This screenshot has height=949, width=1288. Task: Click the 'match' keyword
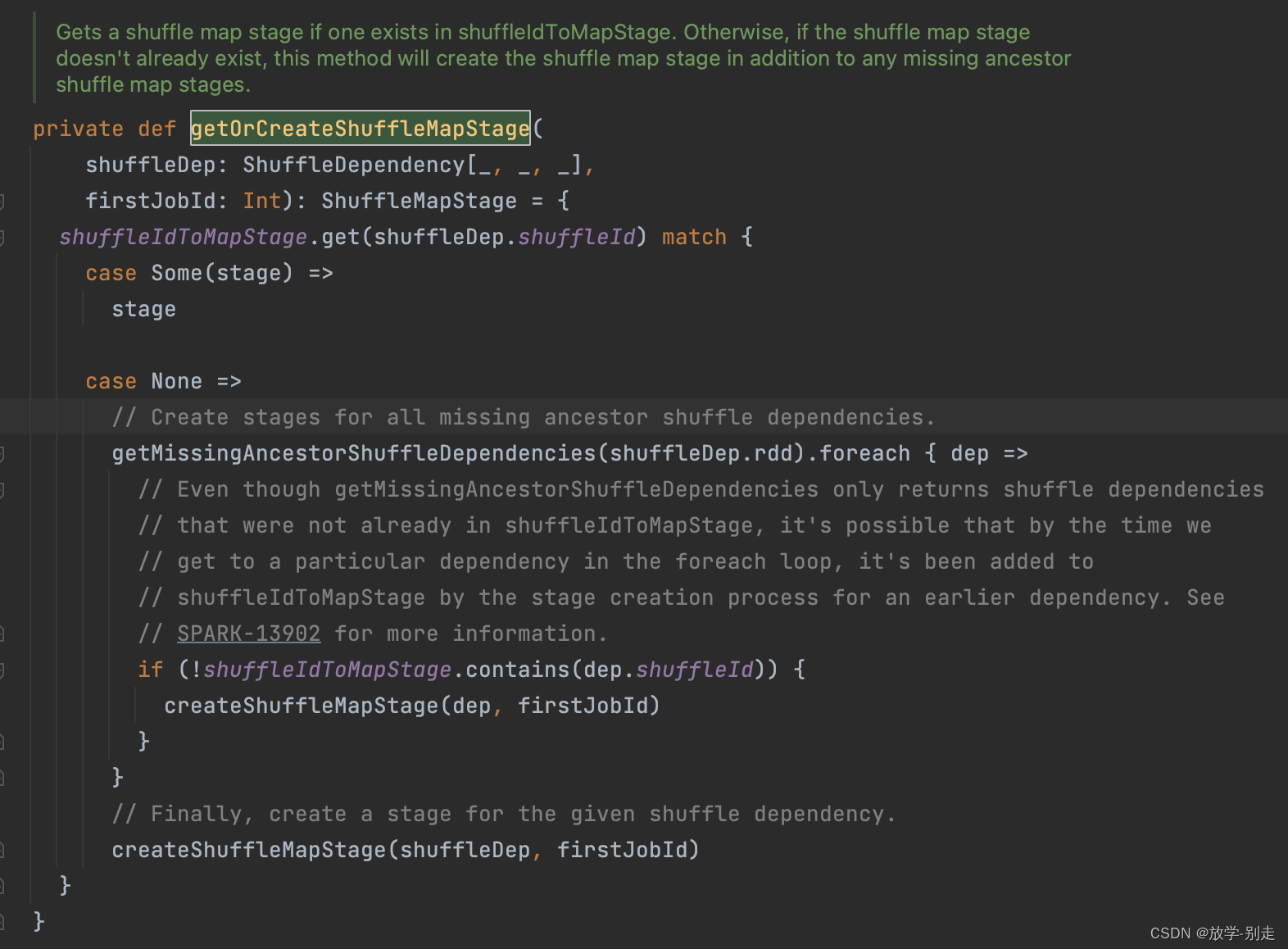click(694, 237)
